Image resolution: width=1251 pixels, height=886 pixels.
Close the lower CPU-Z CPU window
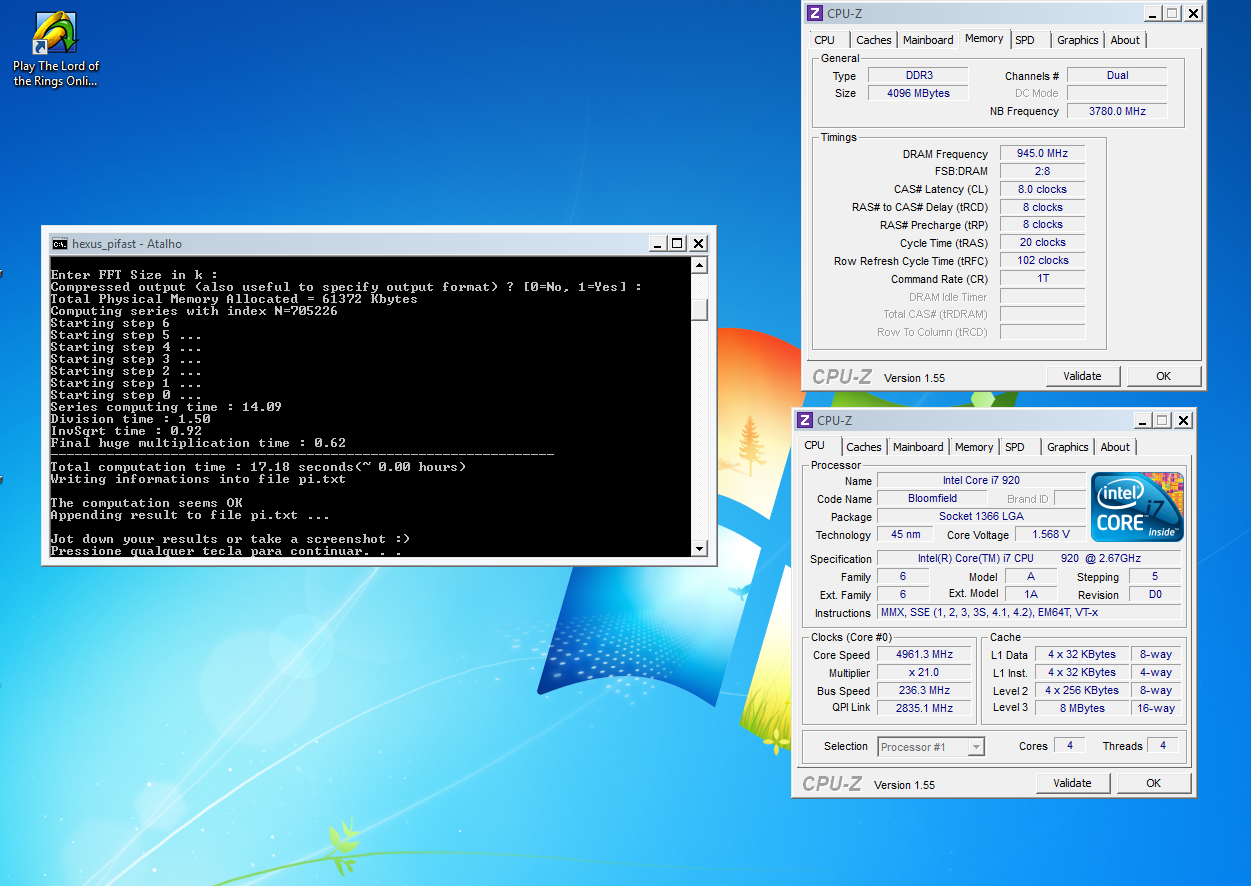[x=1183, y=420]
